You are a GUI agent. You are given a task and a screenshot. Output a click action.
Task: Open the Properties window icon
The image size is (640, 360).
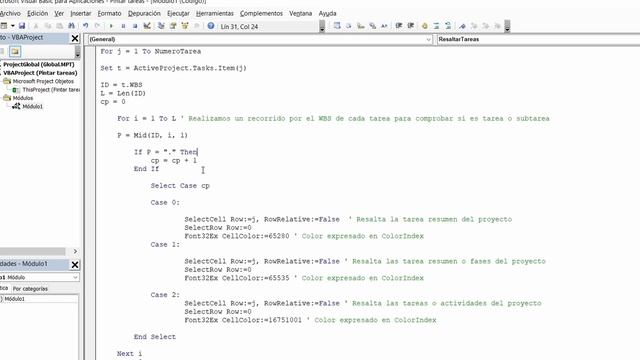[x=173, y=26]
